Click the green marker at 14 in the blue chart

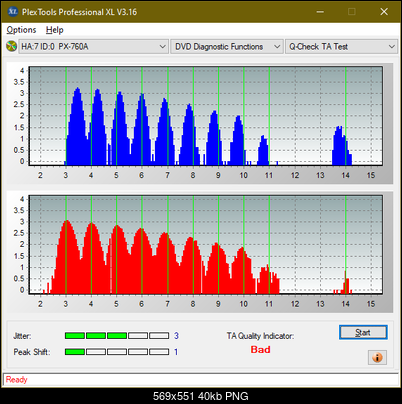point(346,116)
